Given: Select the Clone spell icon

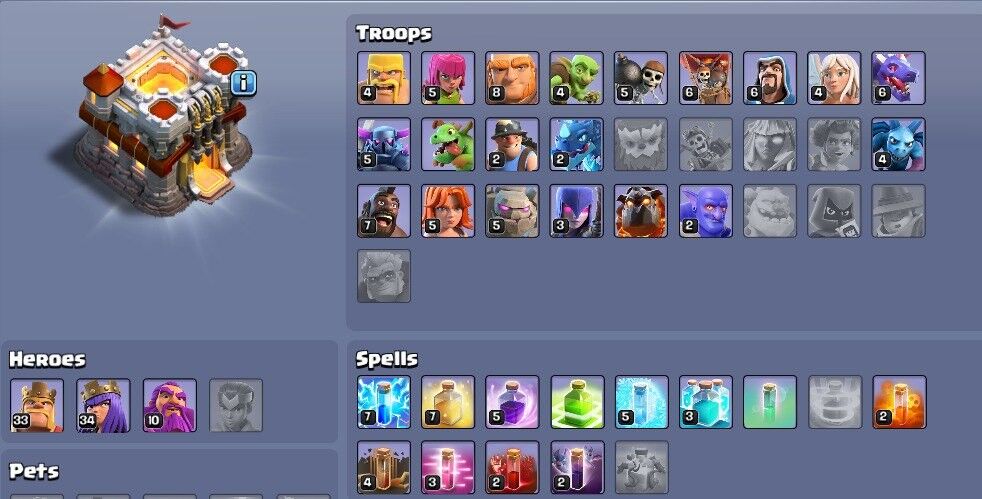Looking at the screenshot, I should (x=705, y=402).
